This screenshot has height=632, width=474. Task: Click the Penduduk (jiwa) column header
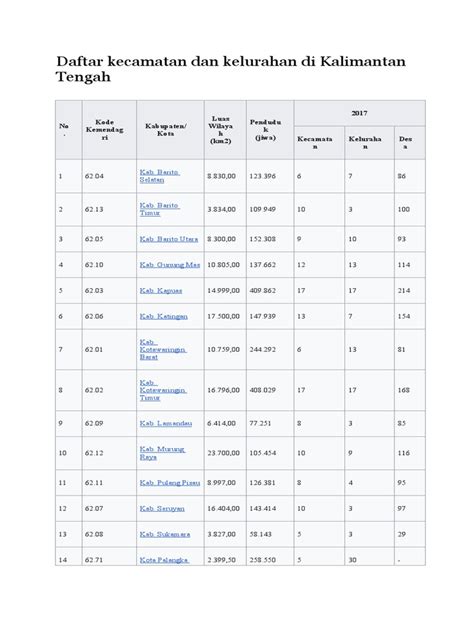265,129
